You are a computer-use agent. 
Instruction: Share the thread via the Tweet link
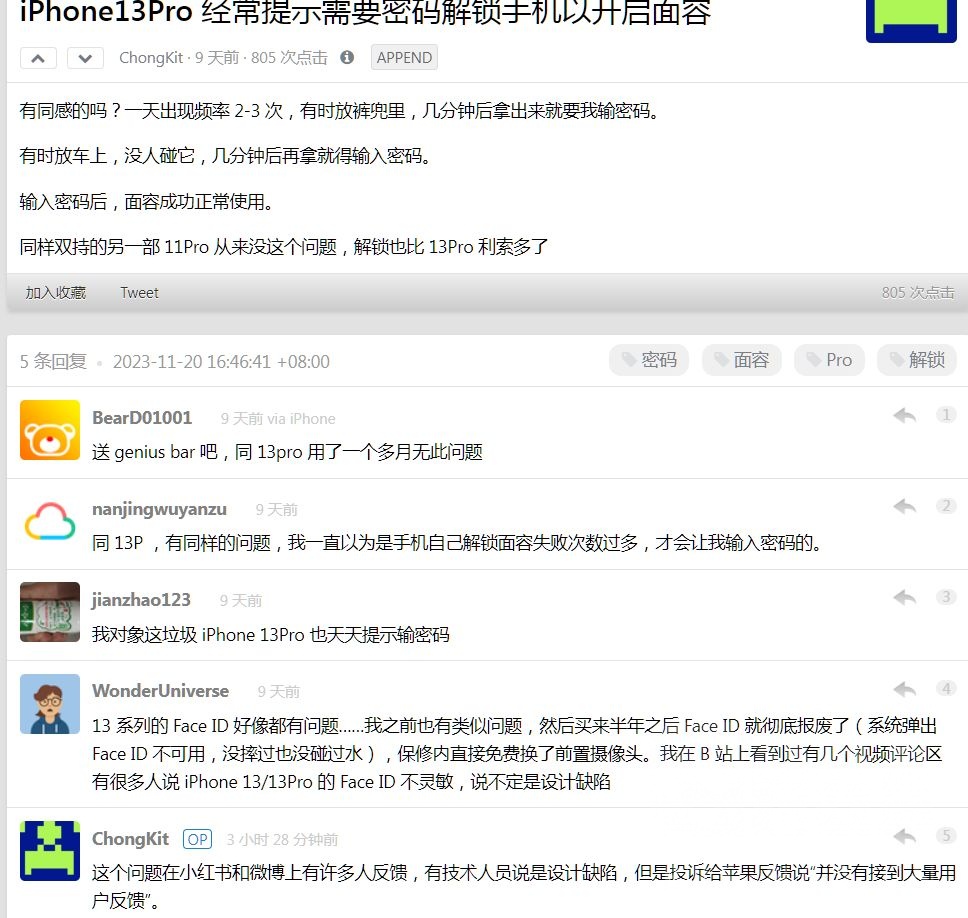click(x=139, y=292)
